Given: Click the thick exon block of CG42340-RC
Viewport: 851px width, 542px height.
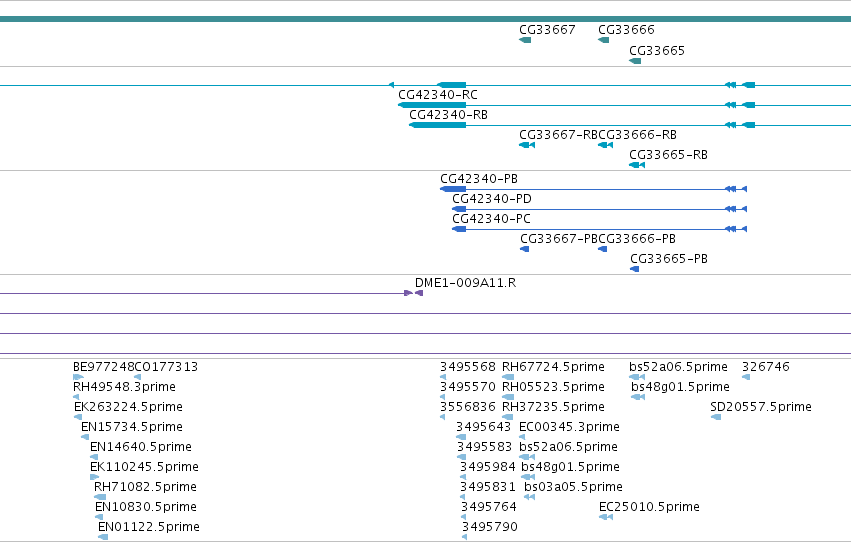Looking at the screenshot, I should click(x=432, y=105).
